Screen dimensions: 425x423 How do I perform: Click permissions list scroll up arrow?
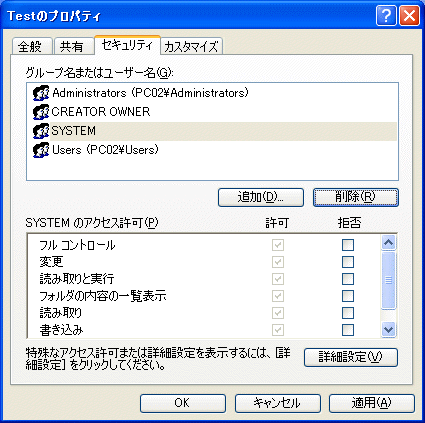click(388, 242)
